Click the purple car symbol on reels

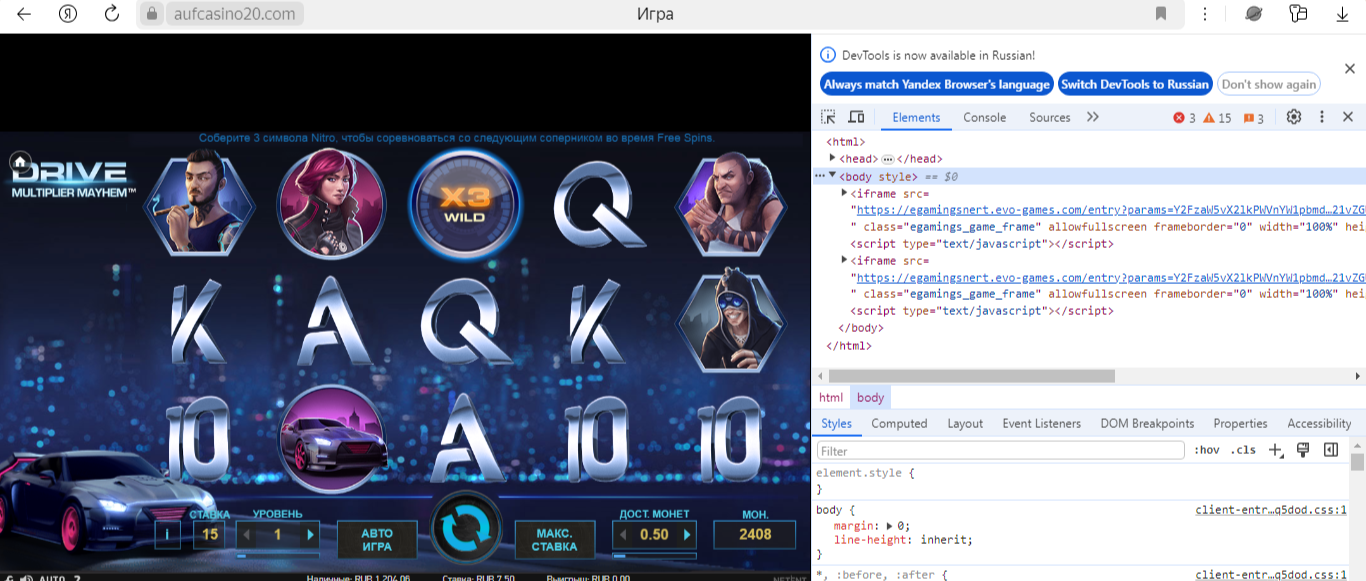pos(331,440)
